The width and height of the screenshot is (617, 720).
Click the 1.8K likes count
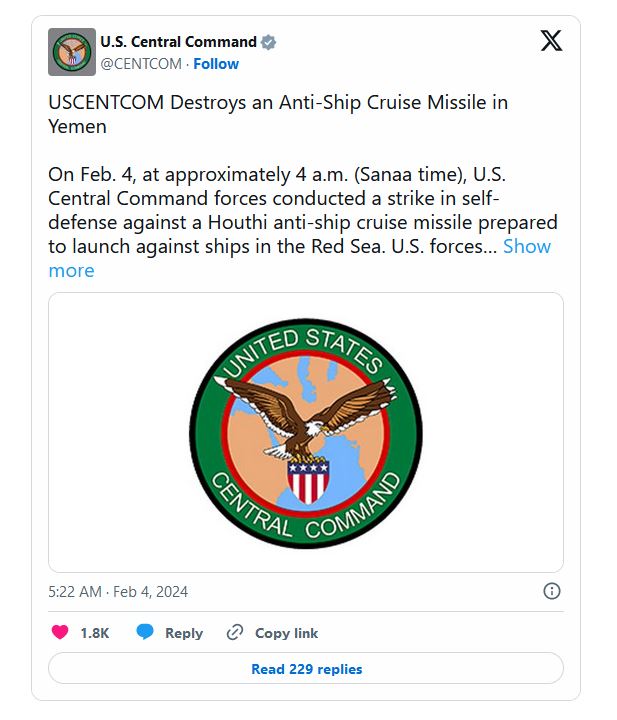click(x=95, y=633)
